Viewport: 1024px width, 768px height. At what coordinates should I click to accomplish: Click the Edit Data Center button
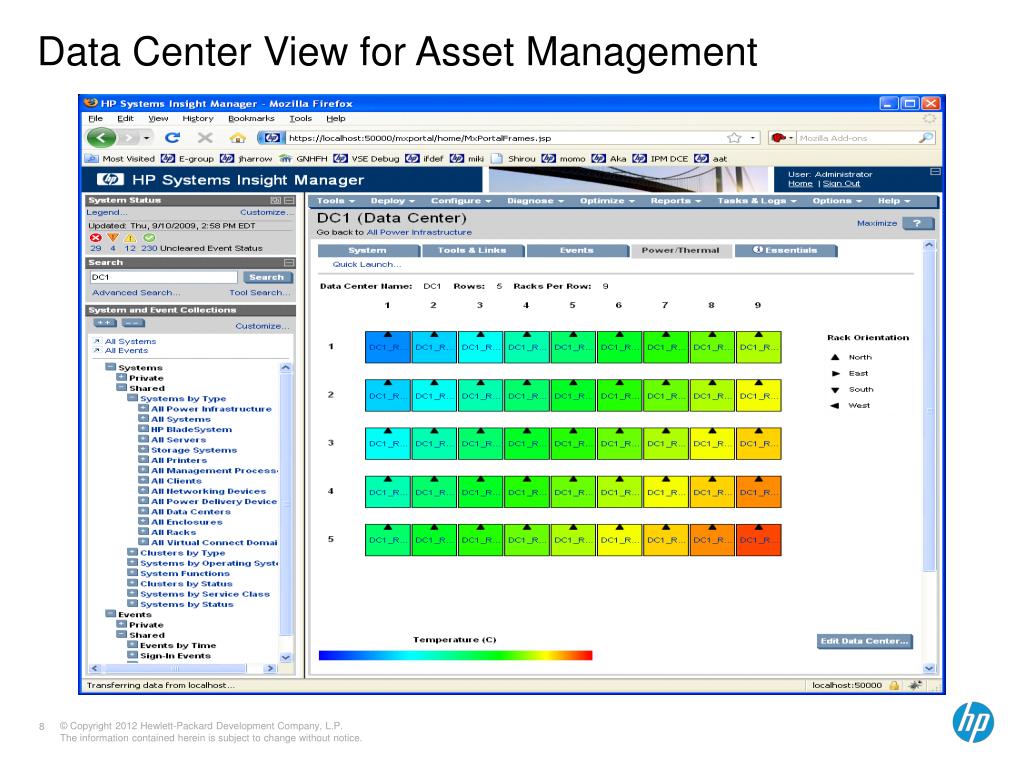coord(865,641)
